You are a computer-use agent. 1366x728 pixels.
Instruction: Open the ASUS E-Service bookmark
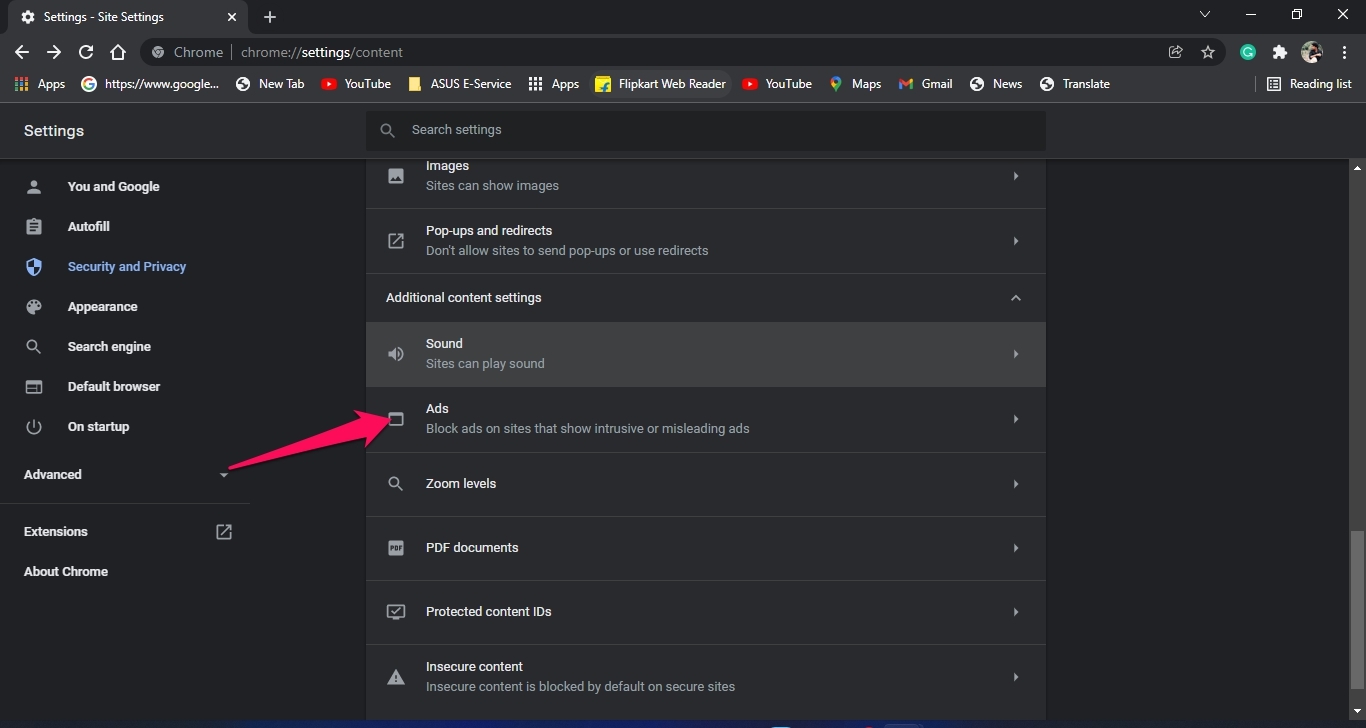(x=460, y=84)
